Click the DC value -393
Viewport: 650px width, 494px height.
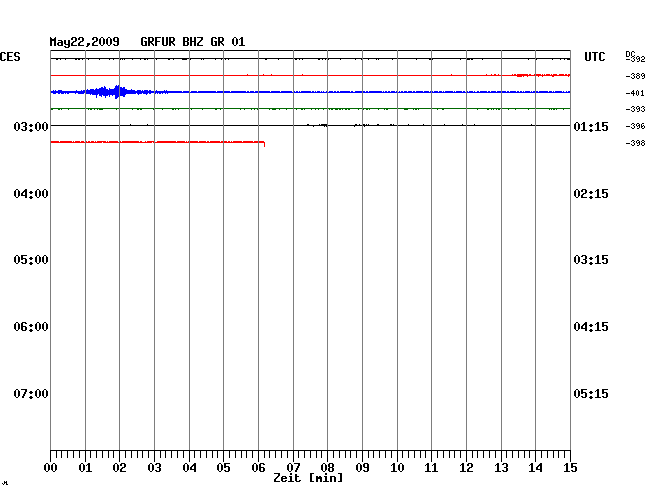click(x=635, y=109)
